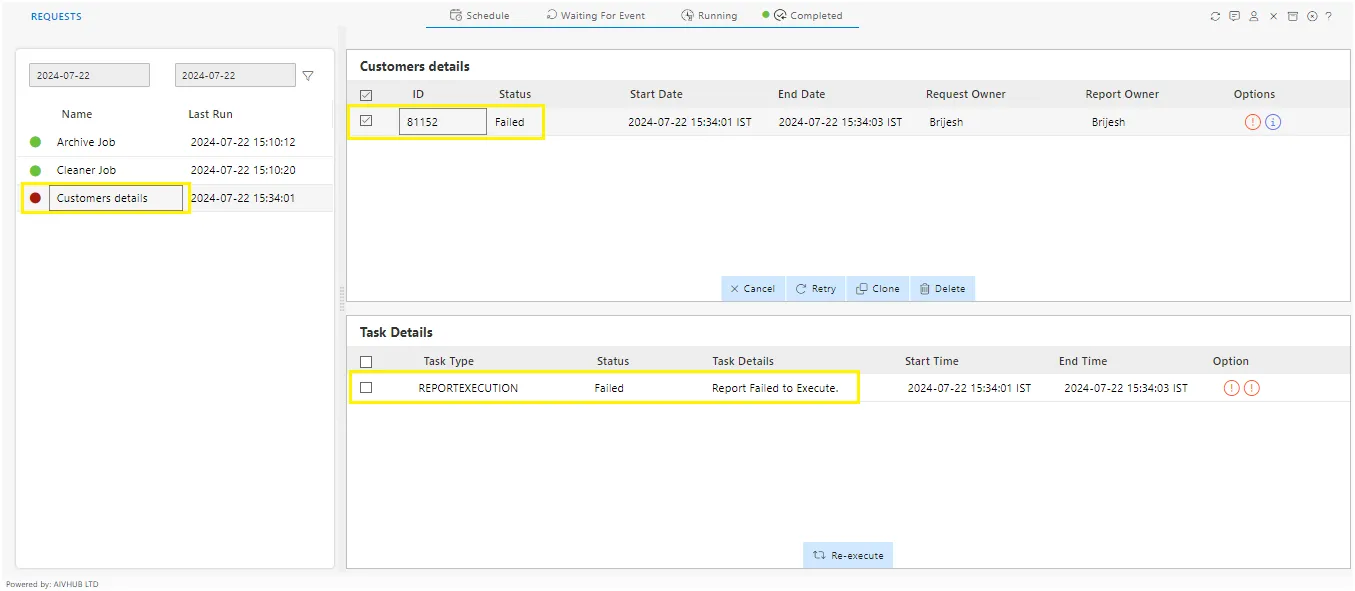Viewport: 1355px width, 591px height.
Task: Click the archive box icon in top toolbar
Action: (1292, 16)
